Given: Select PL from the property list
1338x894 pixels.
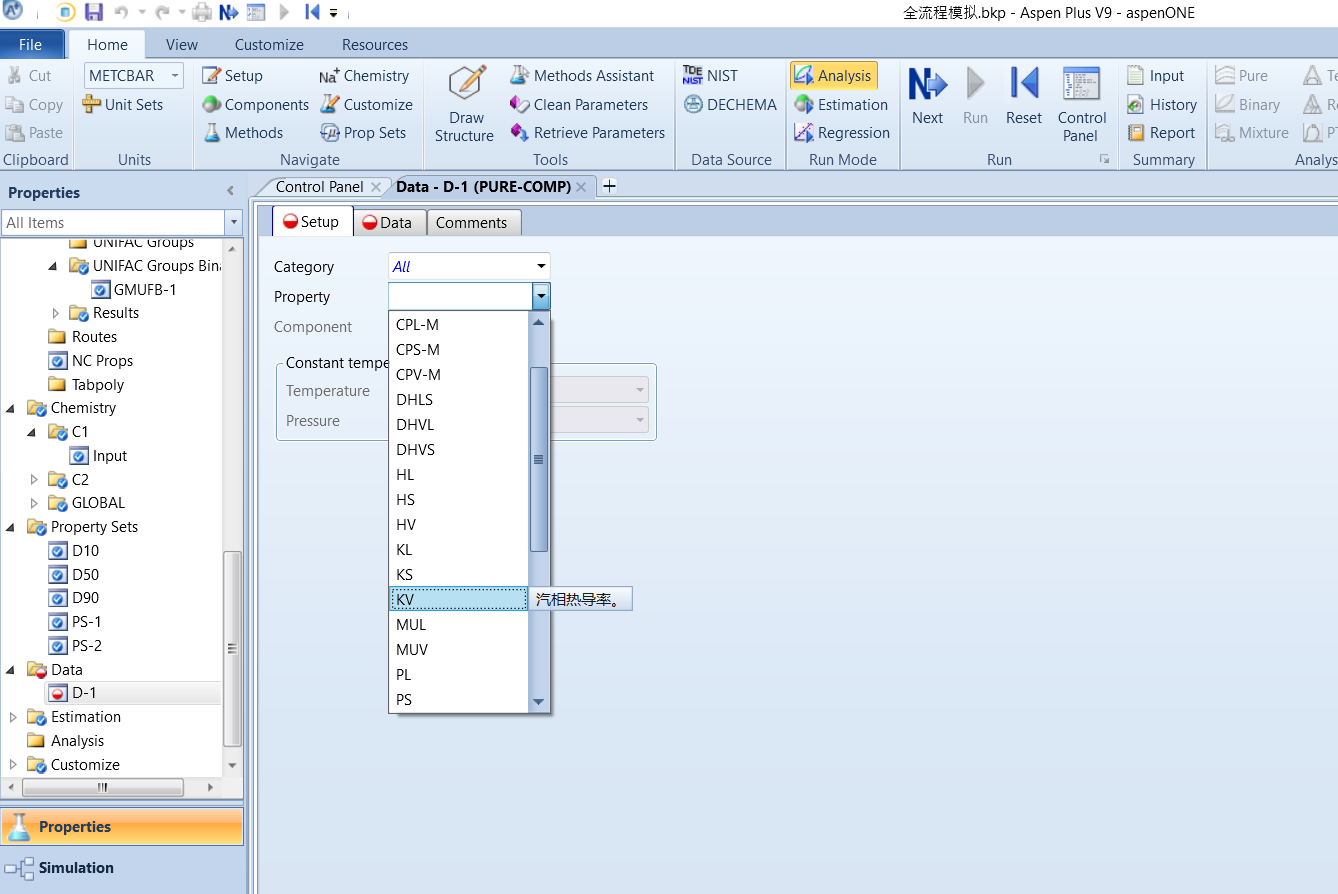Looking at the screenshot, I should tap(458, 675).
